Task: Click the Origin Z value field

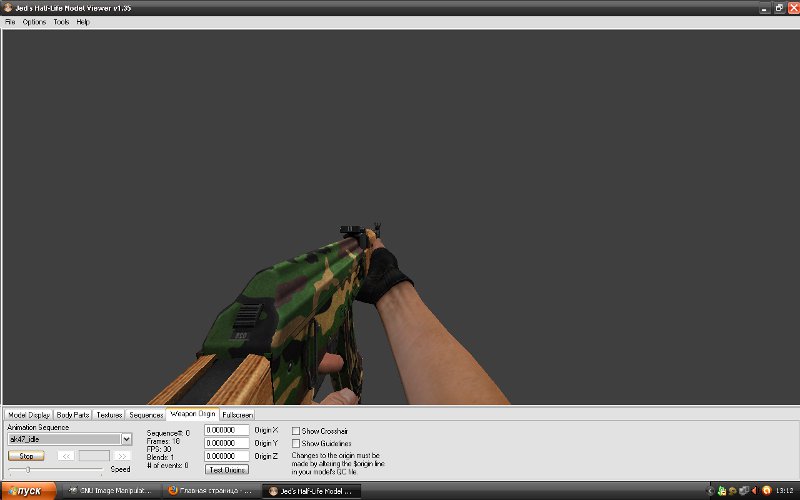Action: click(x=227, y=456)
